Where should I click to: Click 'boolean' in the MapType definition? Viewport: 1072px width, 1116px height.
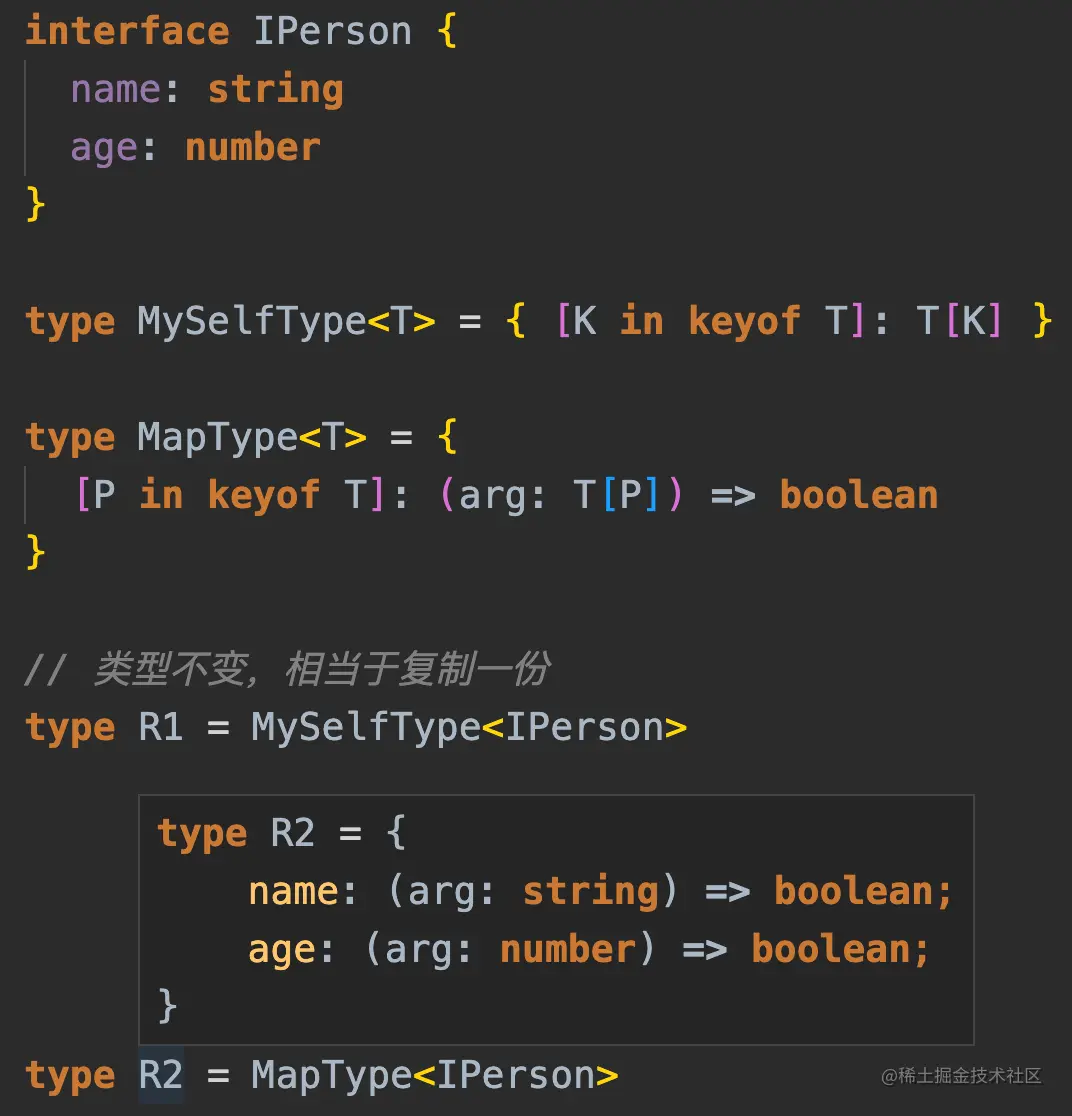coord(859,495)
